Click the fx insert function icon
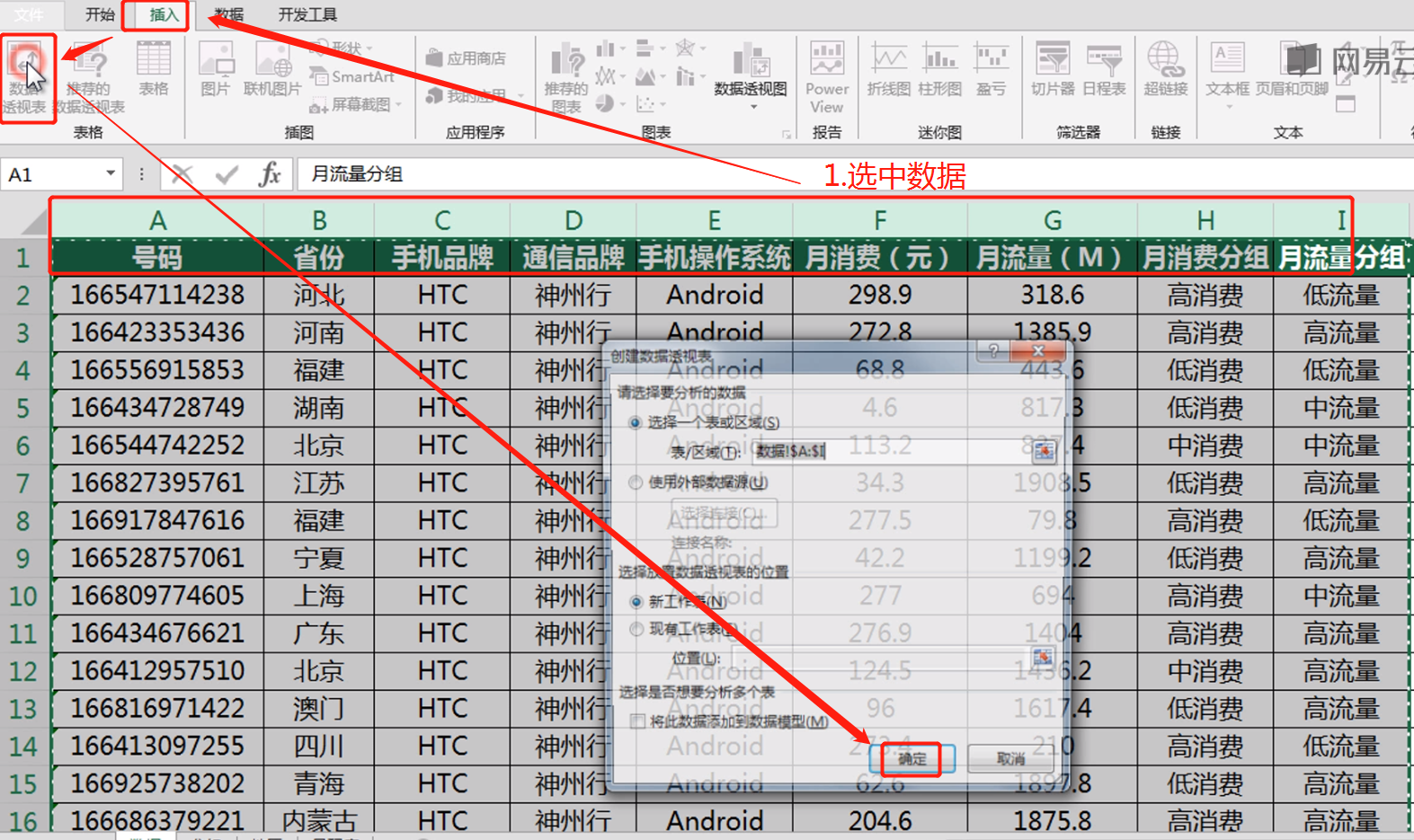This screenshot has width=1414, height=840. (x=270, y=174)
